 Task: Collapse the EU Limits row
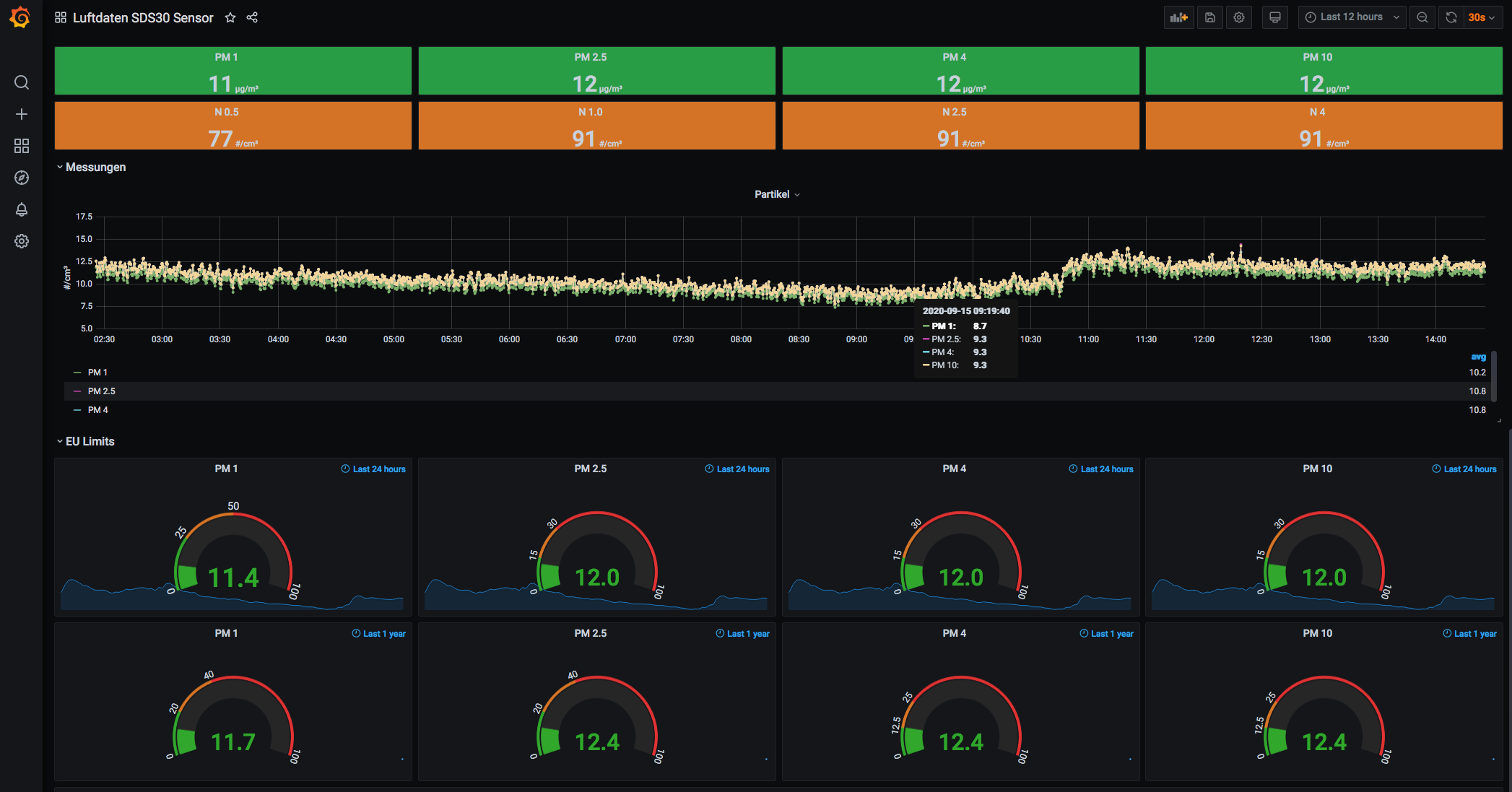tap(90, 442)
